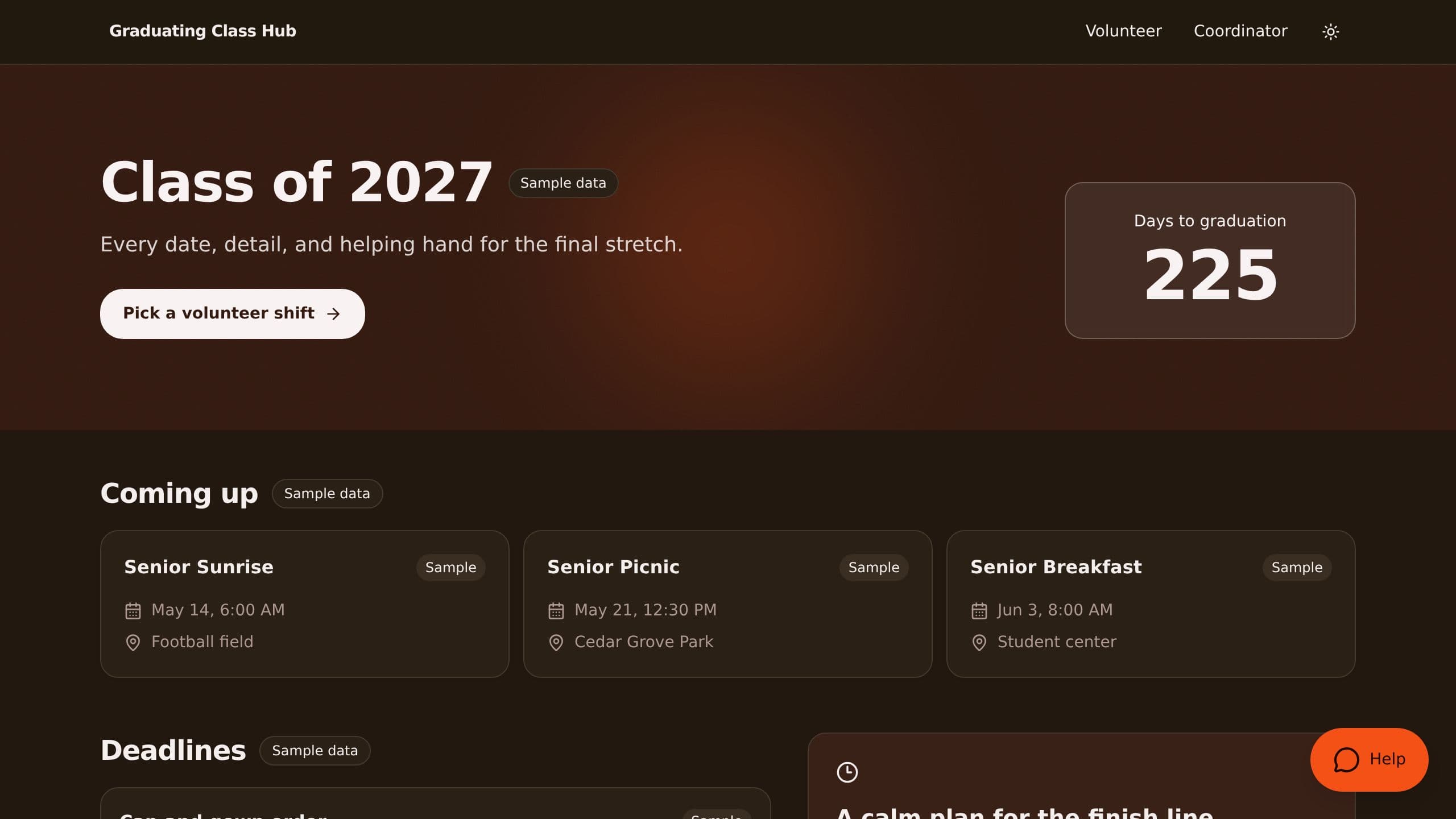The image size is (1456, 819).
Task: Click Sample tag on Senior Breakfast card
Action: [1297, 568]
